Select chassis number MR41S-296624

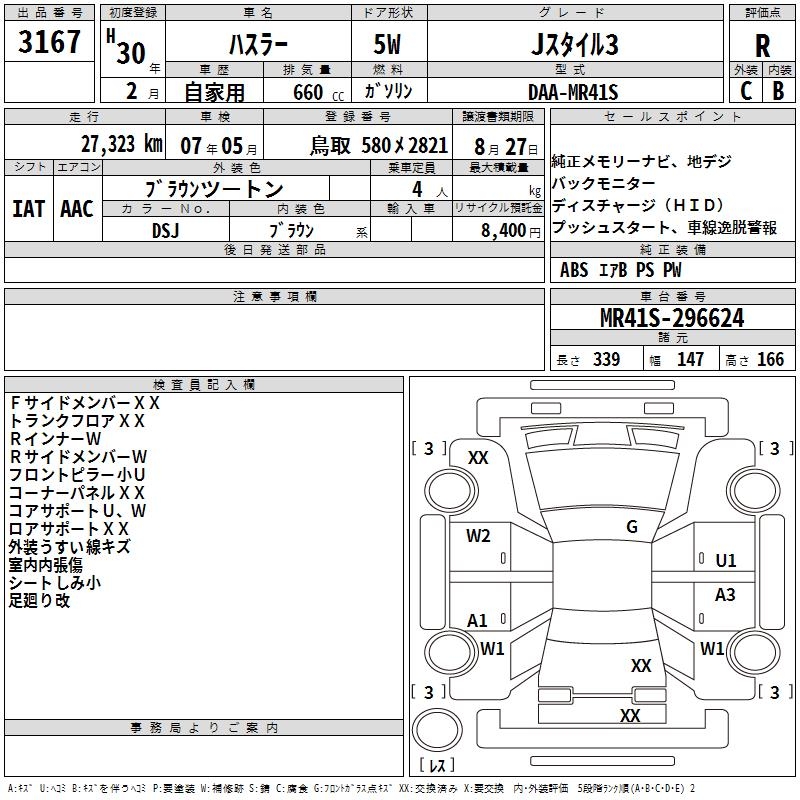(672, 318)
